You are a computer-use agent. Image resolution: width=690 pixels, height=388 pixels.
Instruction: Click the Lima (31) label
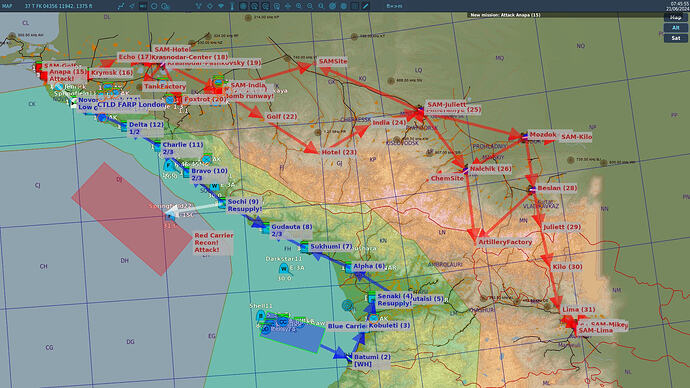tap(578, 310)
